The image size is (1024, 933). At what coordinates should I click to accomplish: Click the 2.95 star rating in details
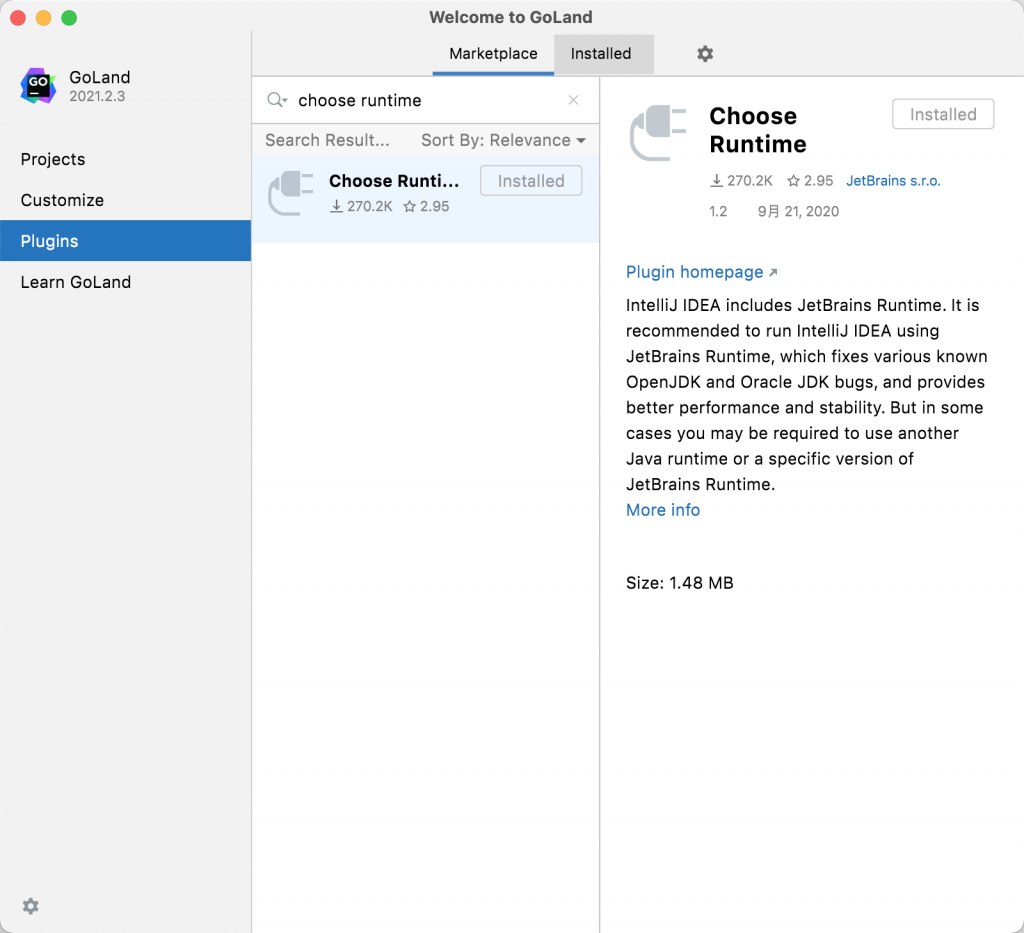pos(810,181)
